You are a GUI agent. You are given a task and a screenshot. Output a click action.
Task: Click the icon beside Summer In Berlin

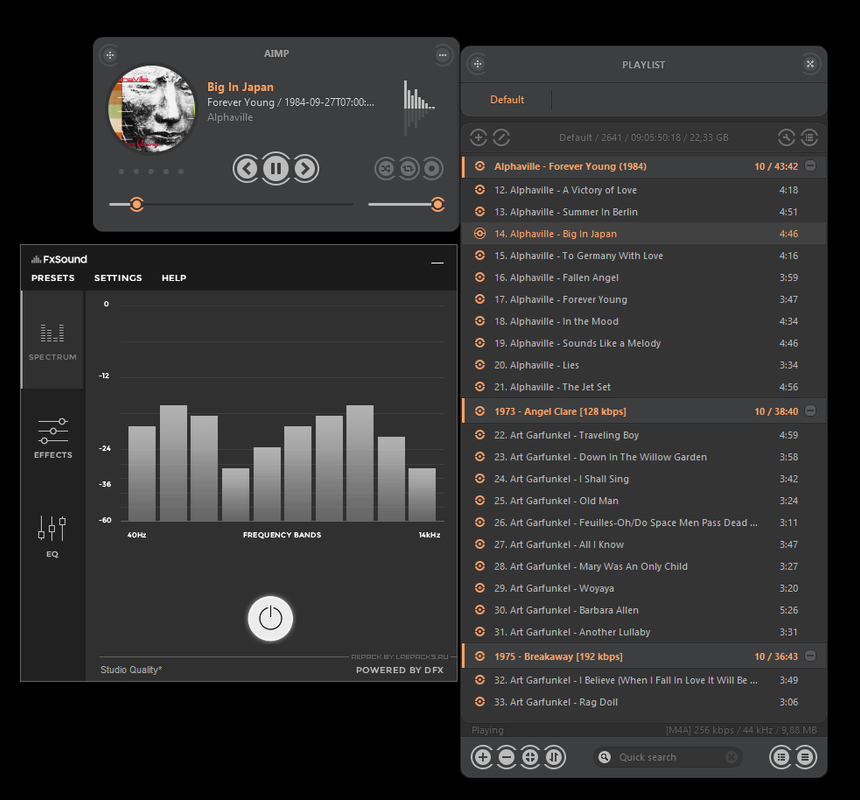(x=480, y=212)
